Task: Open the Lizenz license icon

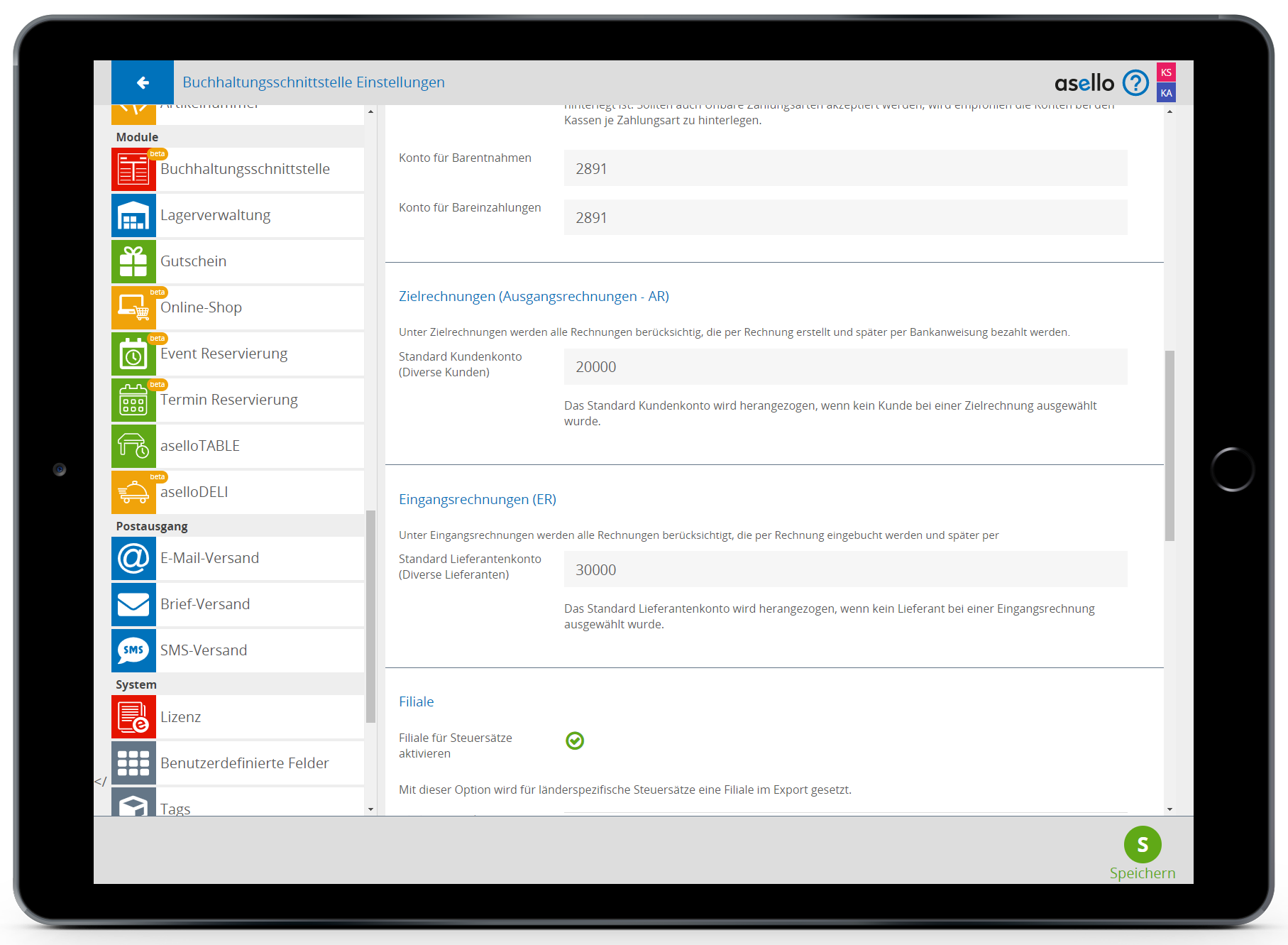Action: point(133,717)
